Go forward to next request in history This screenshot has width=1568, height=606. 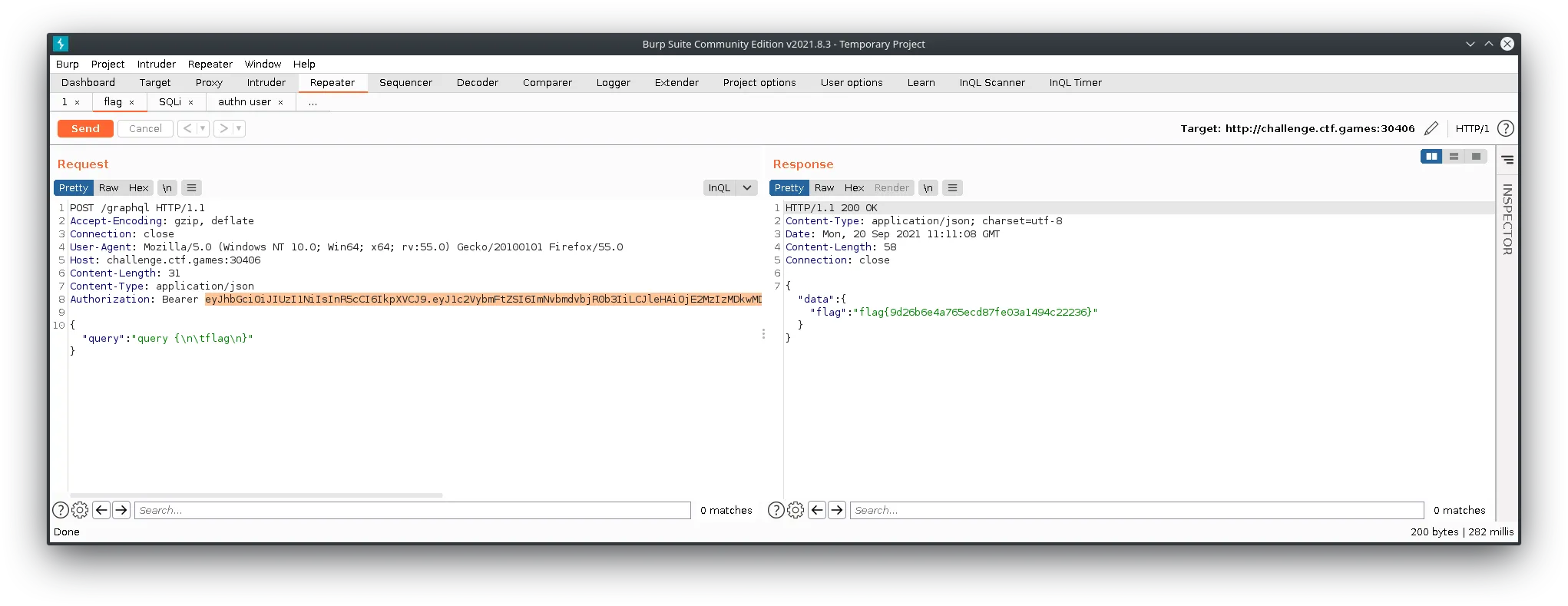pyautogui.click(x=223, y=128)
